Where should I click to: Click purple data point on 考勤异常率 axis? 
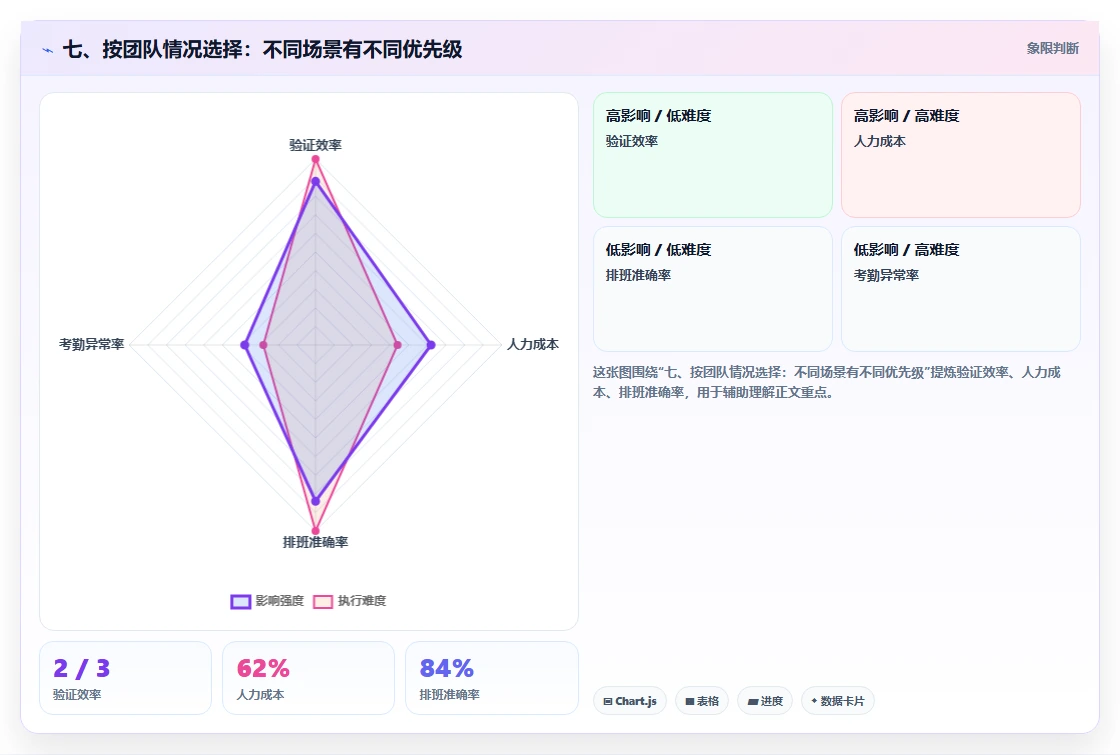(245, 345)
